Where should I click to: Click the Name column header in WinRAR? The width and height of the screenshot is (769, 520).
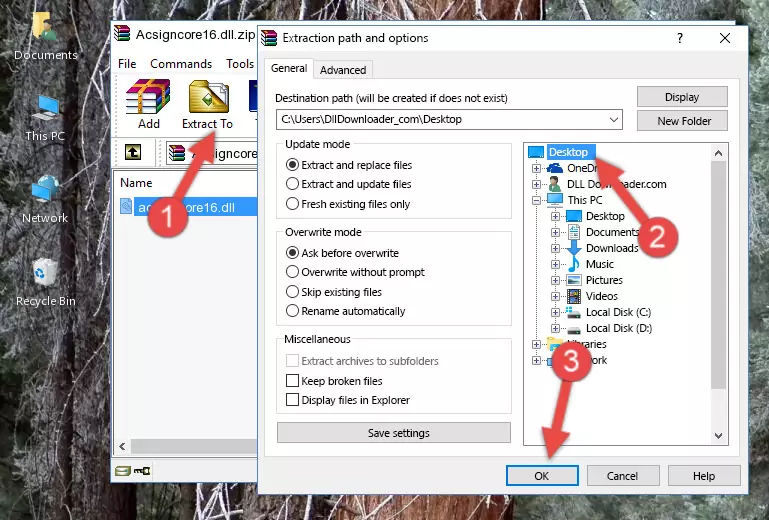click(136, 183)
